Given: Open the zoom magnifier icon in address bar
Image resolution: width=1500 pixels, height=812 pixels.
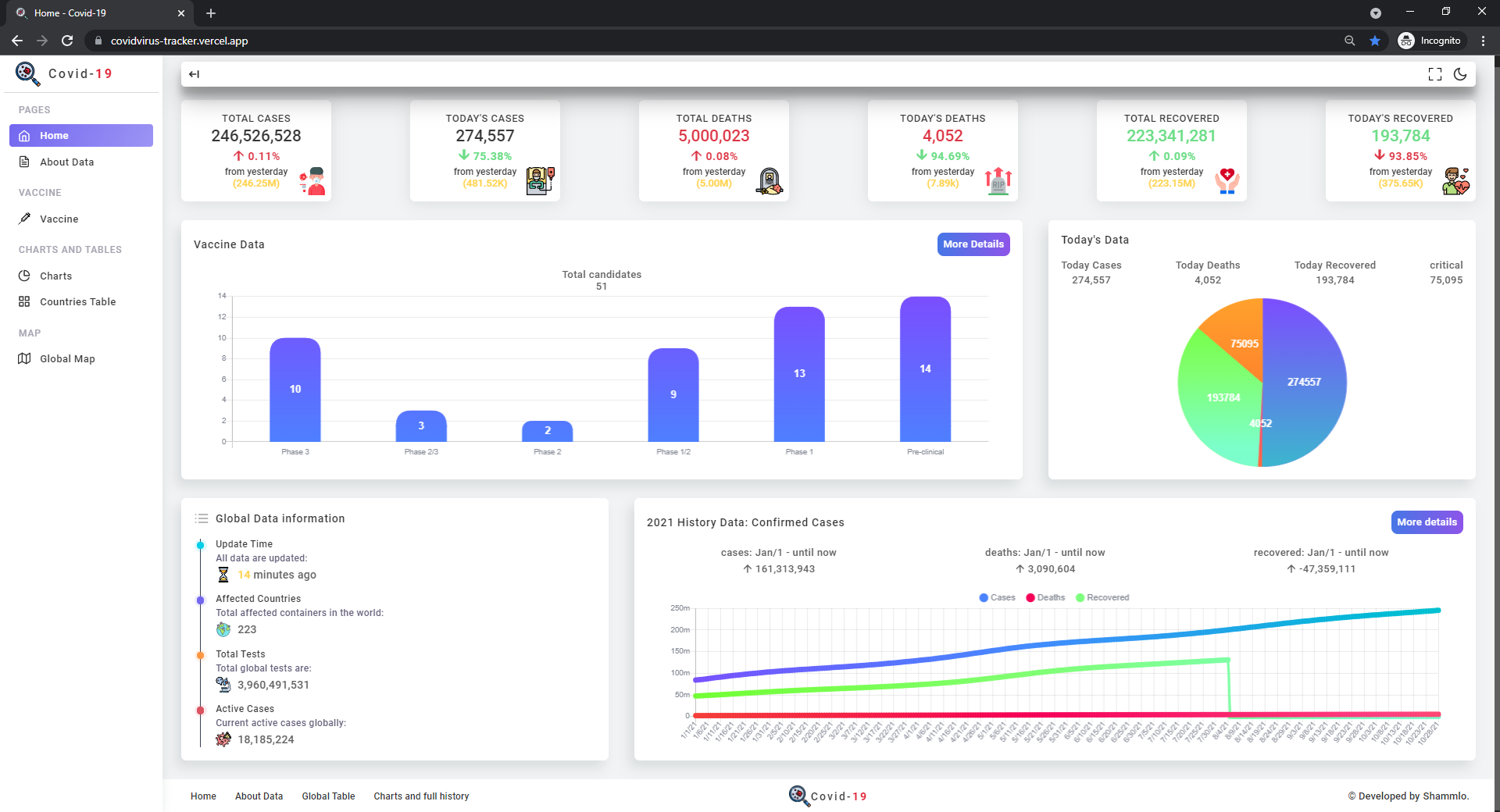Looking at the screenshot, I should tap(1349, 41).
